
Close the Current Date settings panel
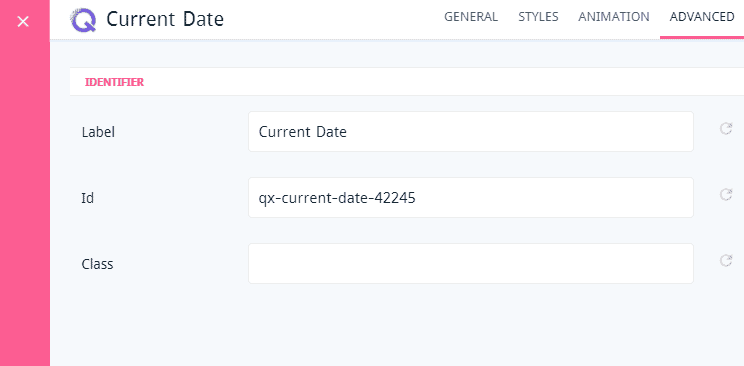pyautogui.click(x=23, y=21)
